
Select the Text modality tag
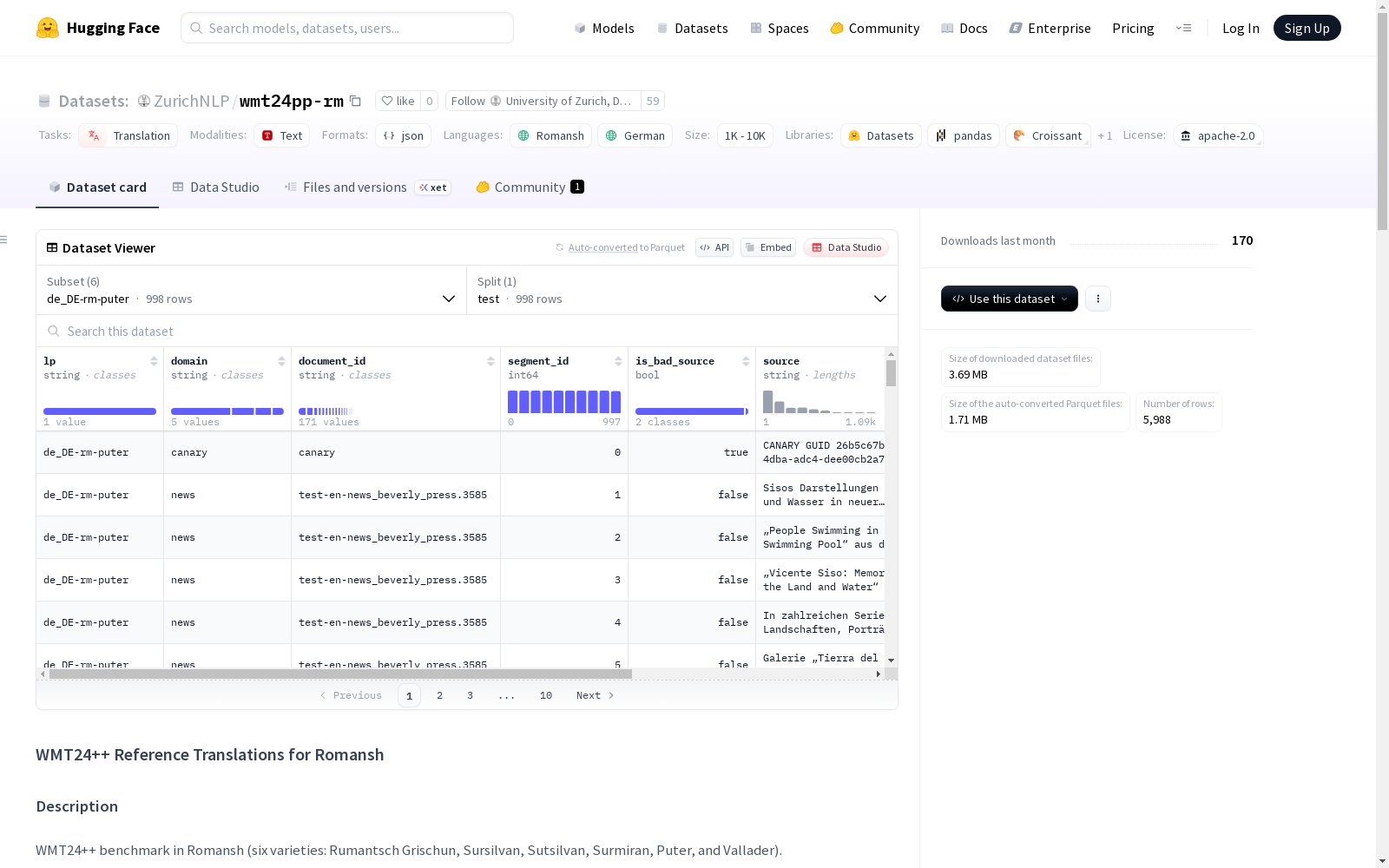281,135
